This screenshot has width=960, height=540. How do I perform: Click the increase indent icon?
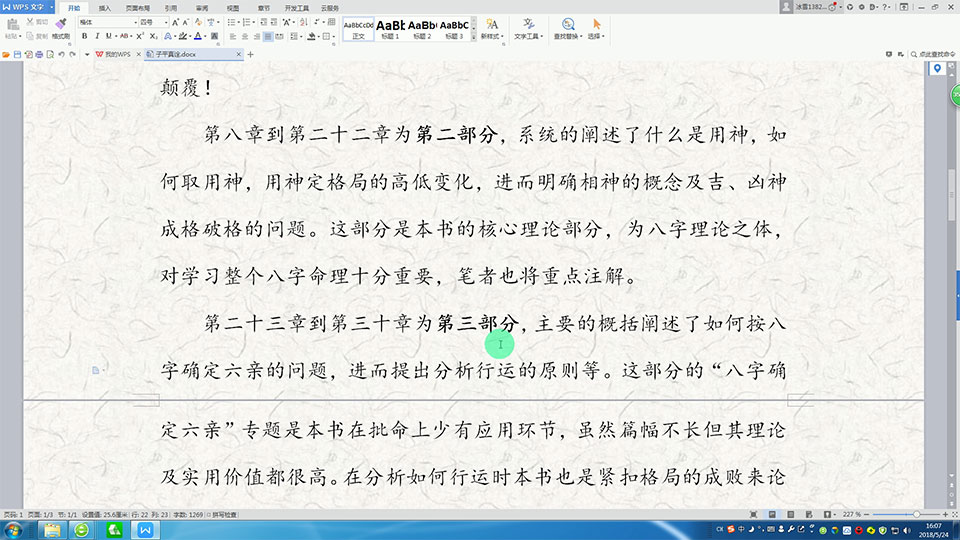pyautogui.click(x=274, y=22)
